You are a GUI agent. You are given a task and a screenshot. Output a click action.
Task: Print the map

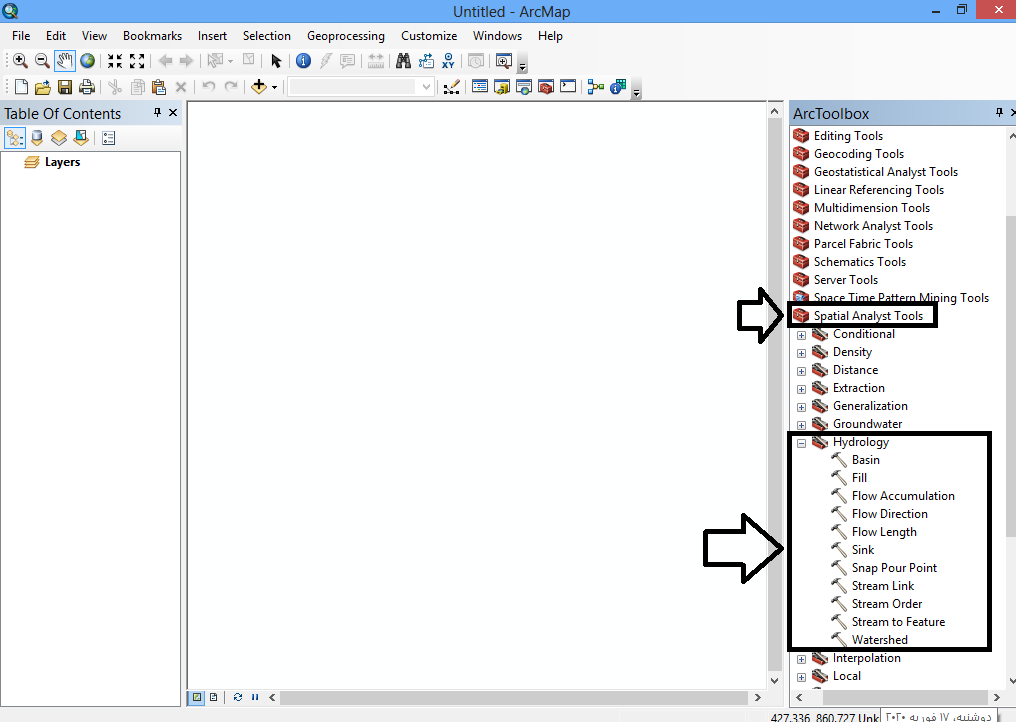[x=87, y=87]
